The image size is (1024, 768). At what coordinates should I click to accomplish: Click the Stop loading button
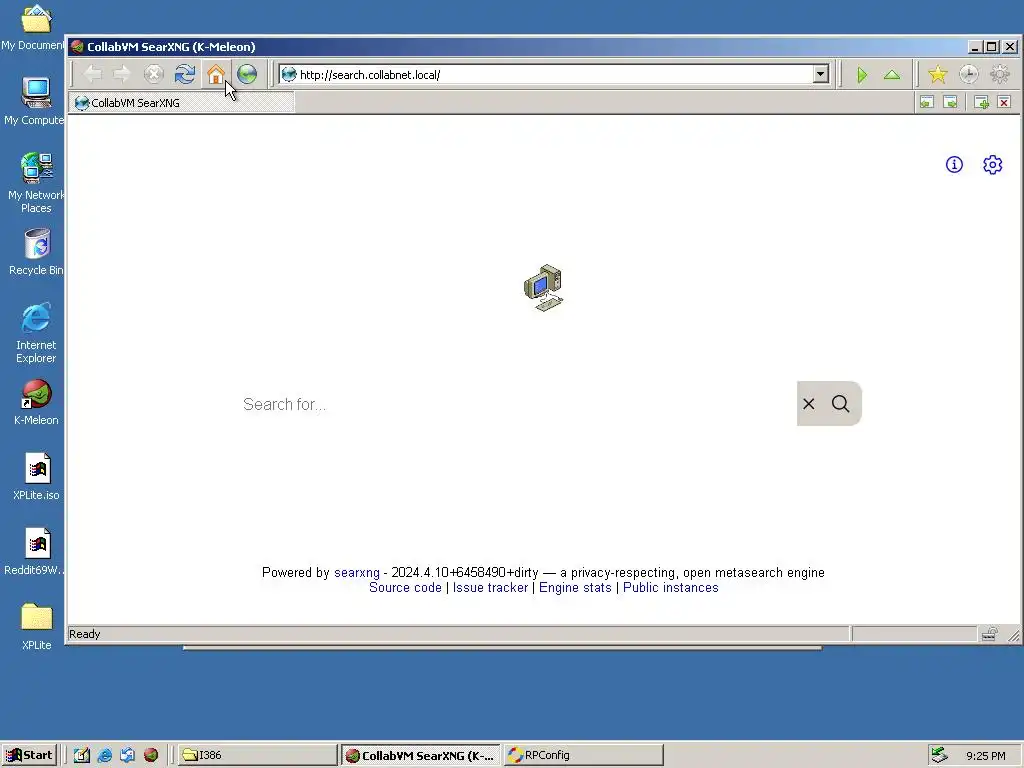point(153,74)
